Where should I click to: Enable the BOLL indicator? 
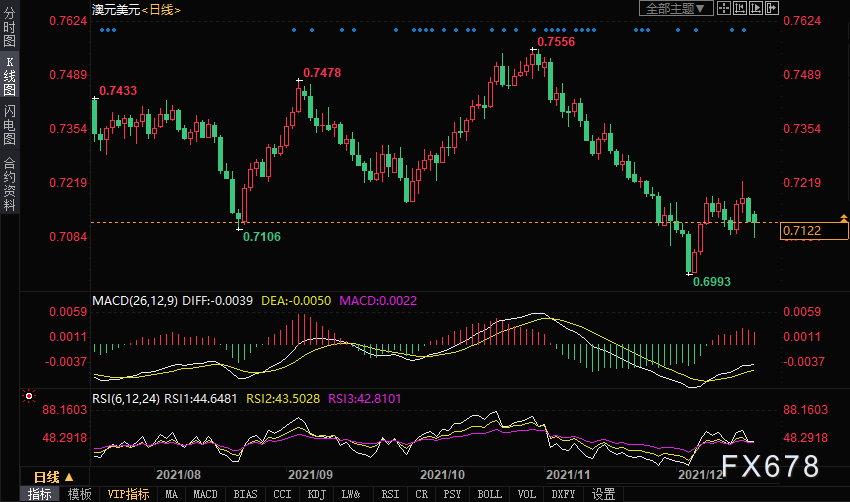tap(489, 494)
